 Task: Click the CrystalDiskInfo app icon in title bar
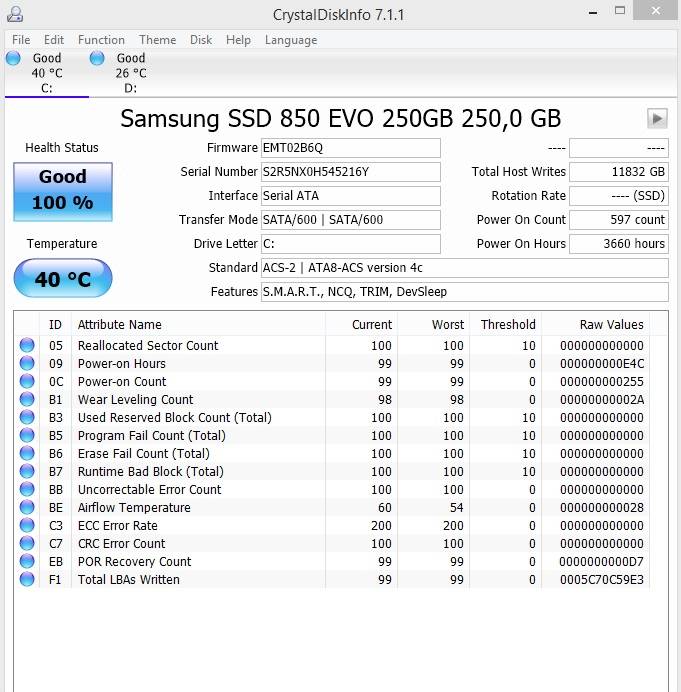pos(15,14)
